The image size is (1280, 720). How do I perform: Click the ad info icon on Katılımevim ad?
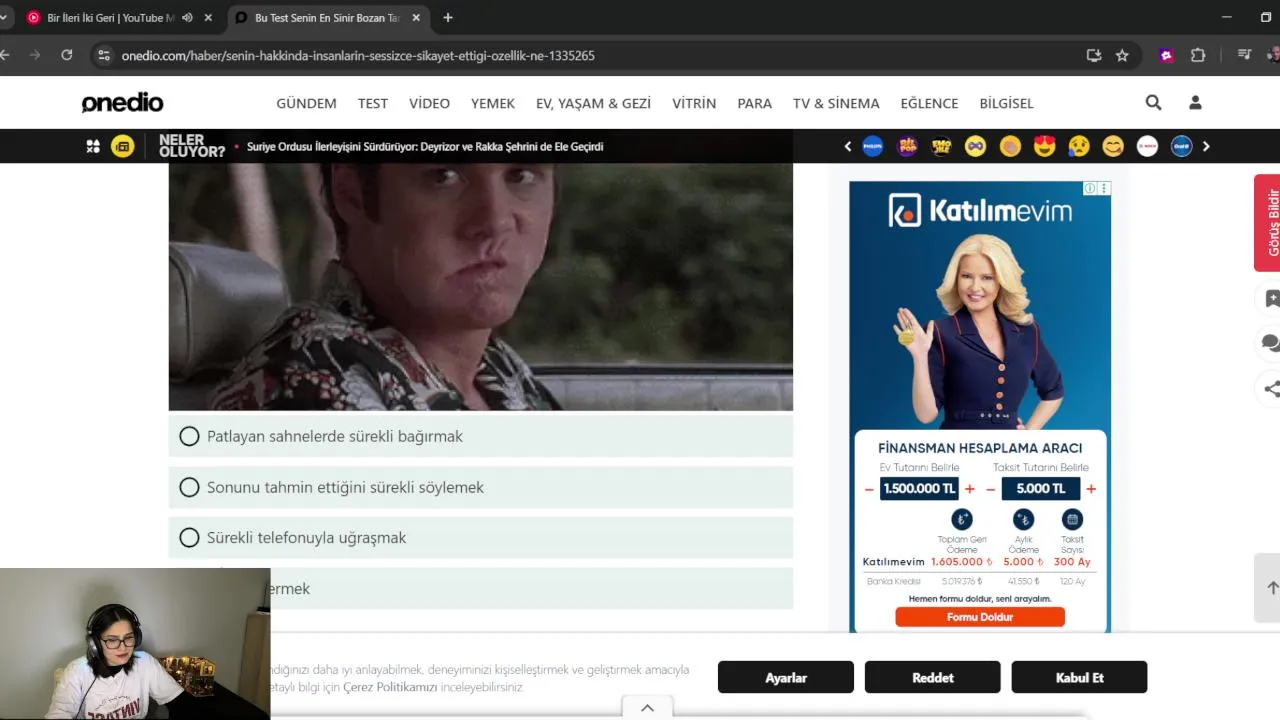click(x=1092, y=188)
